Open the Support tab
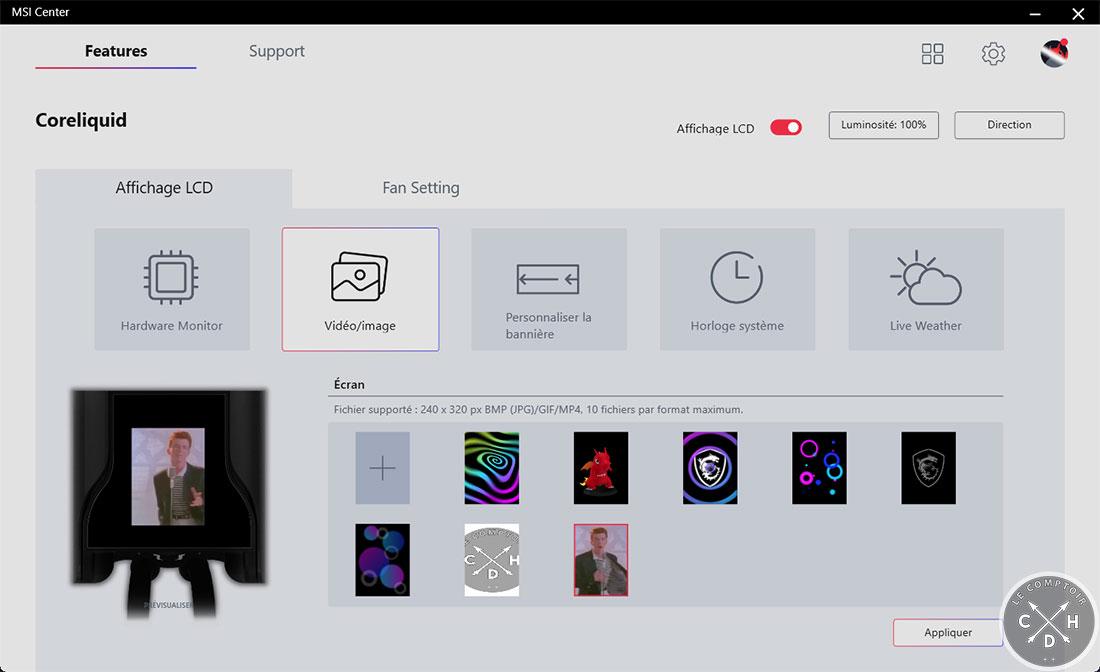The width and height of the screenshot is (1100, 672). tap(277, 51)
